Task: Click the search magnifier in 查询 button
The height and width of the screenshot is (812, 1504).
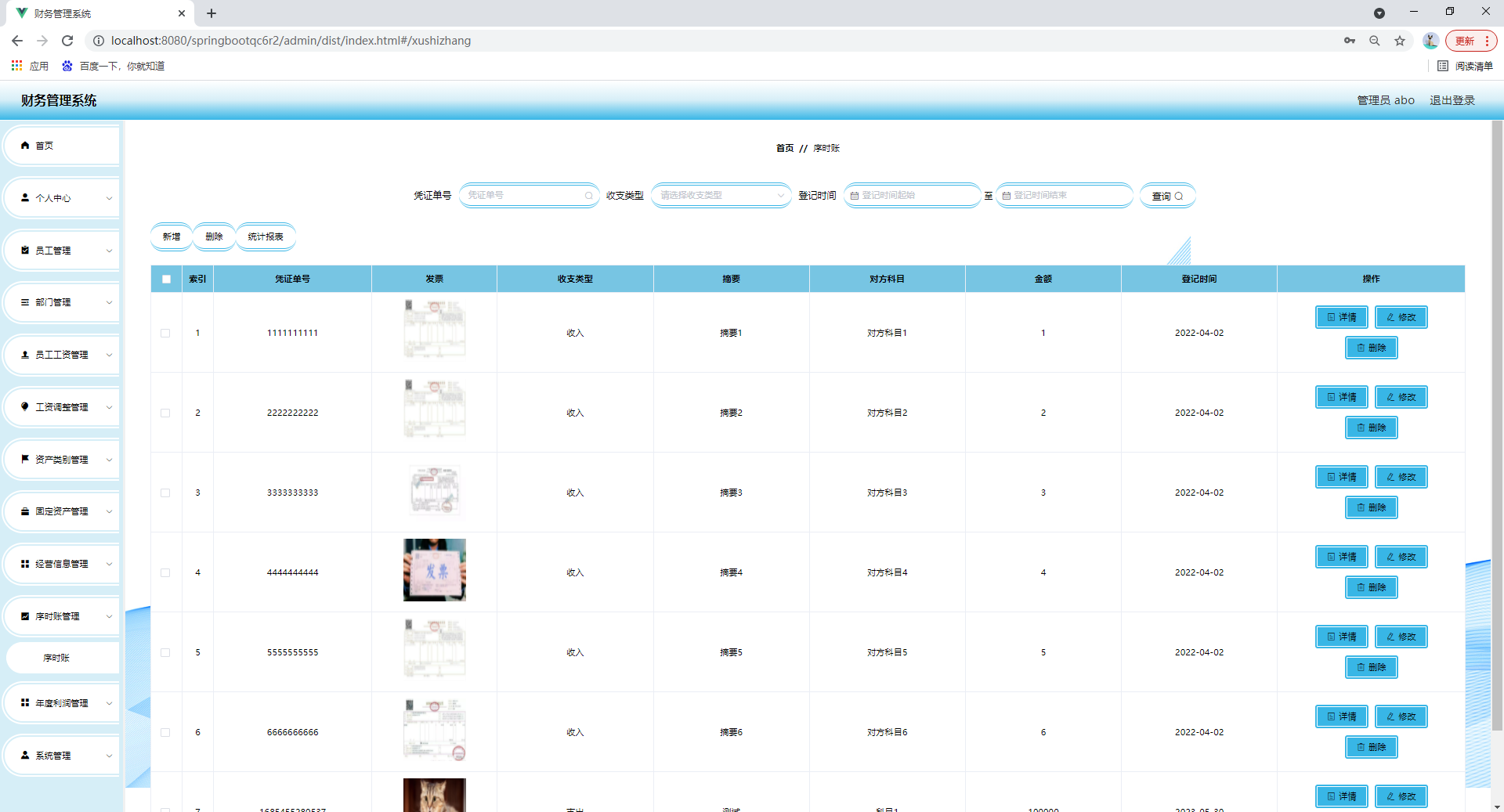Action: point(1179,197)
